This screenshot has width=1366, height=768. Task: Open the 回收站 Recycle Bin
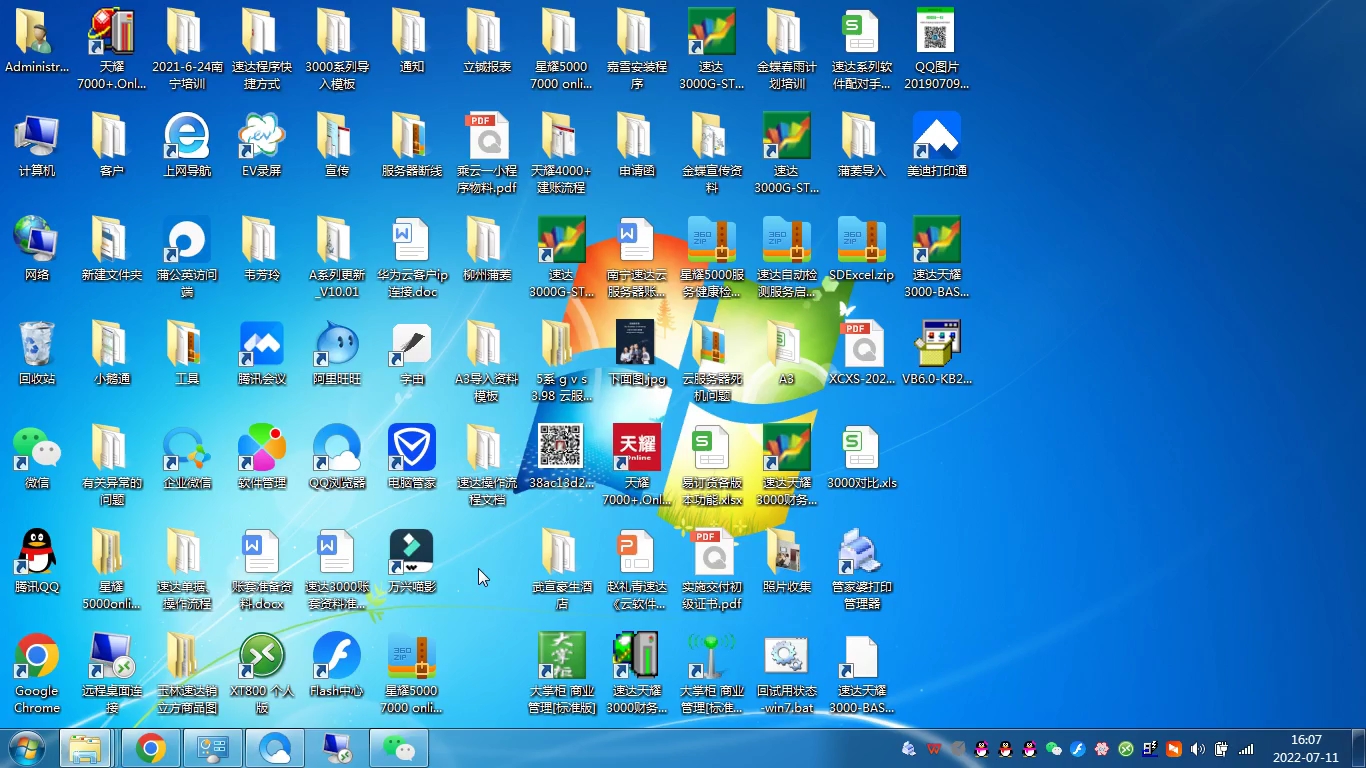[x=37, y=354]
